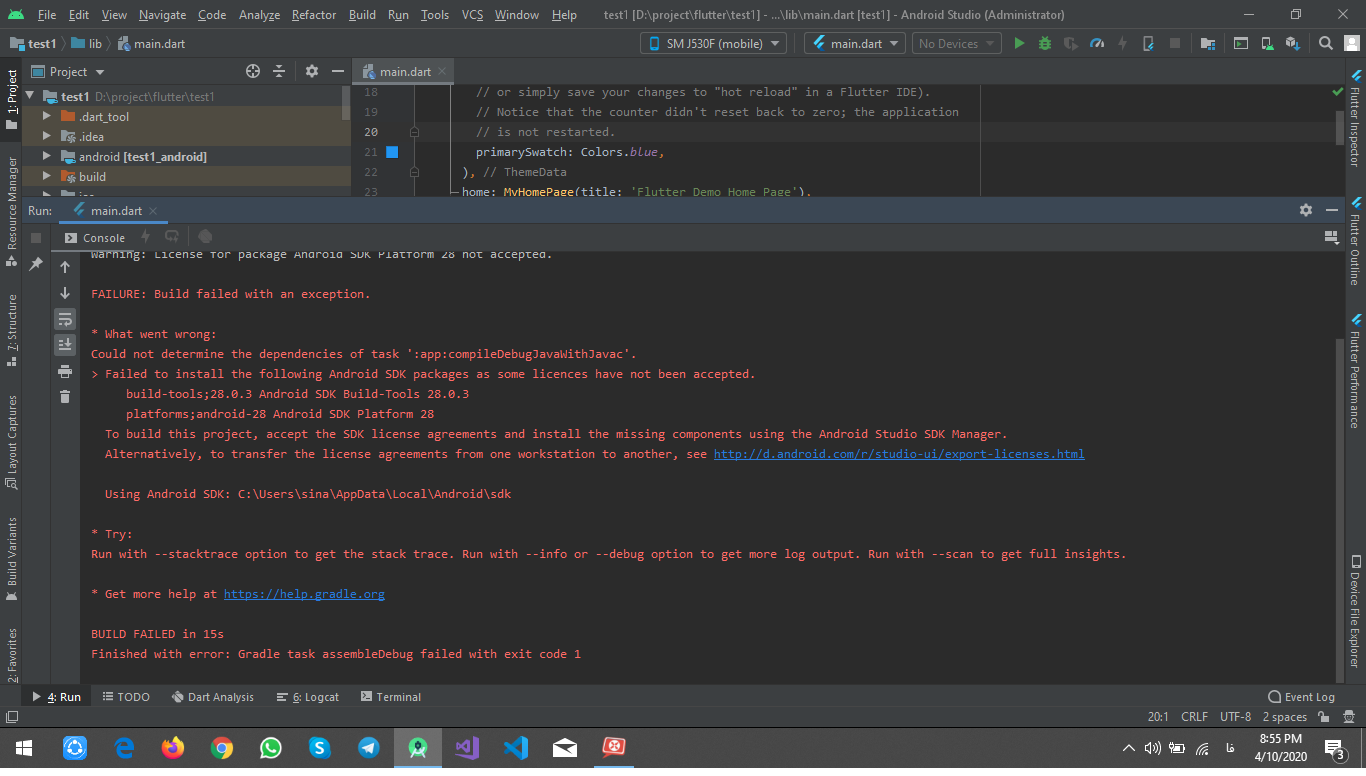Open the SDK Manager icon
The width and height of the screenshot is (1366, 776).
1293,43
